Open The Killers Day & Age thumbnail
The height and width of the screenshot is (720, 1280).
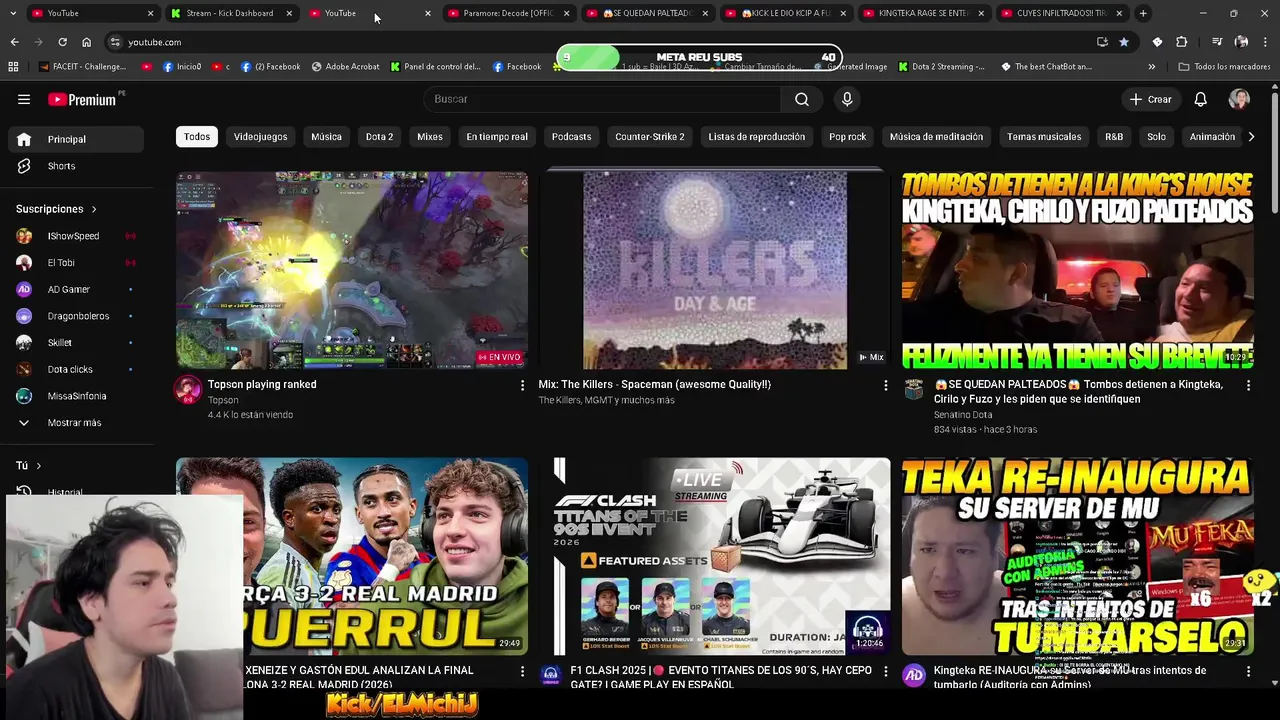pyautogui.click(x=715, y=270)
